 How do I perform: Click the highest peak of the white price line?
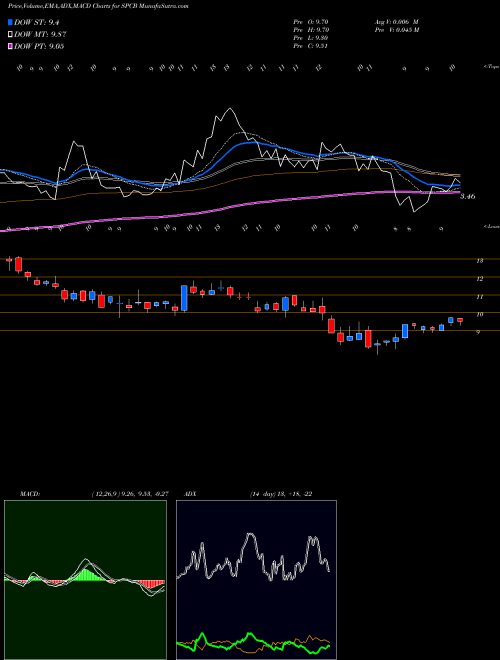tap(229, 109)
